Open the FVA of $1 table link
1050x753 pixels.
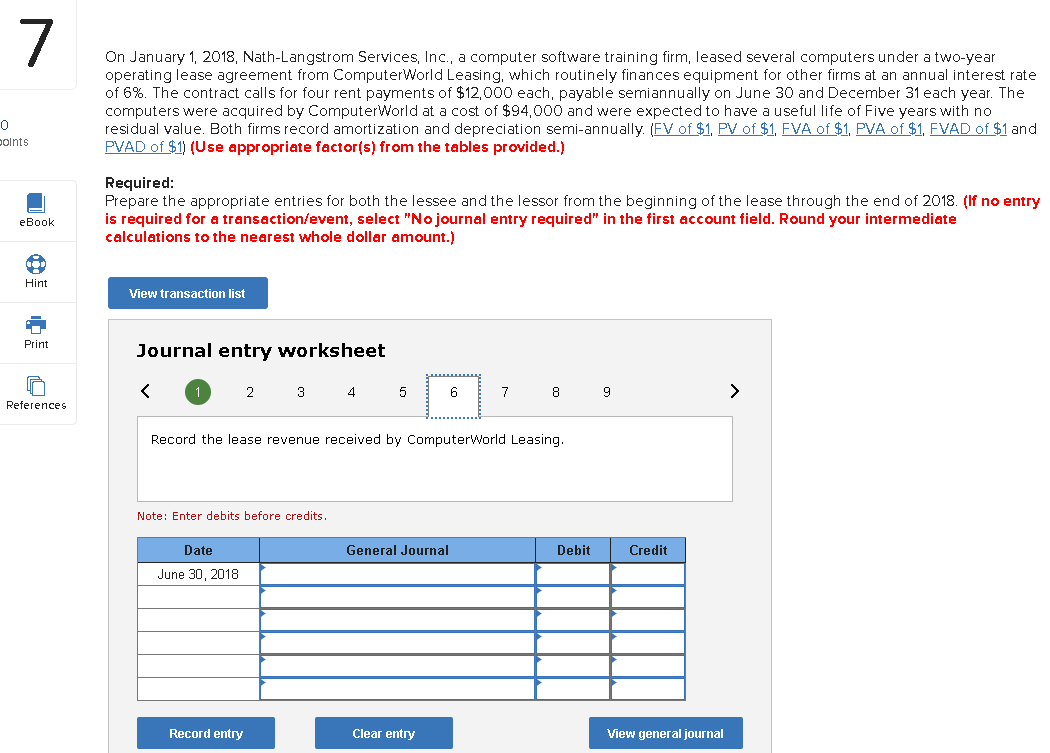point(815,129)
